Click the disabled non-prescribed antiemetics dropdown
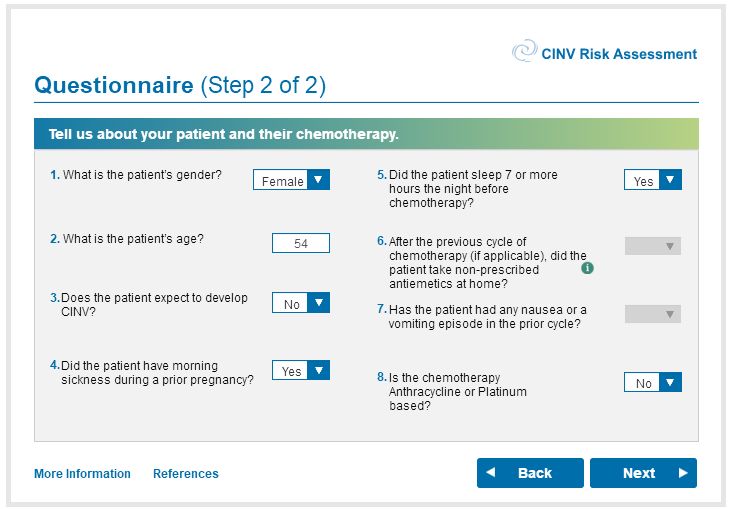734x509 pixels. tap(653, 246)
